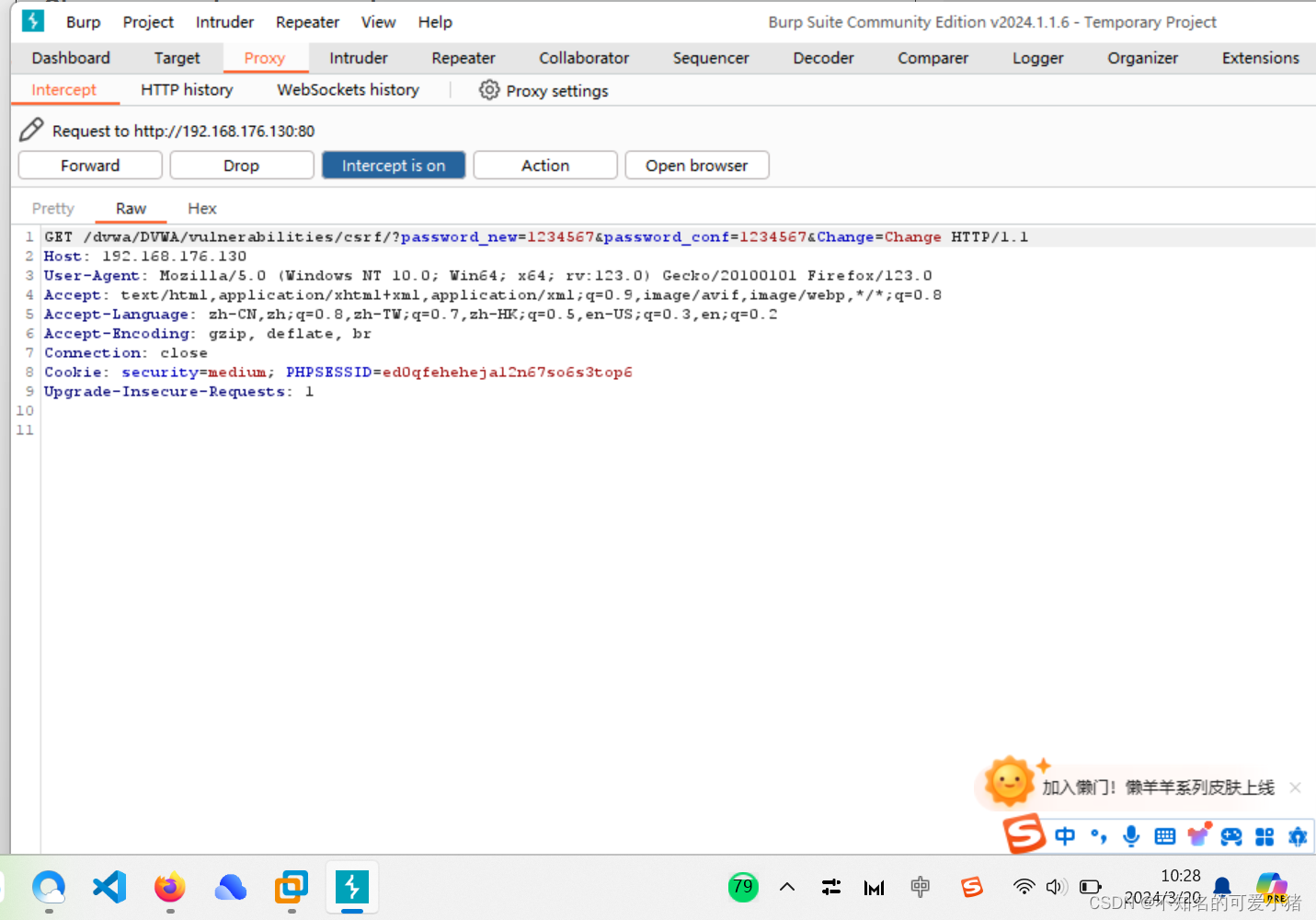Image resolution: width=1316 pixels, height=920 pixels.
Task: Click the green 79 tray indicator
Action: tap(743, 887)
